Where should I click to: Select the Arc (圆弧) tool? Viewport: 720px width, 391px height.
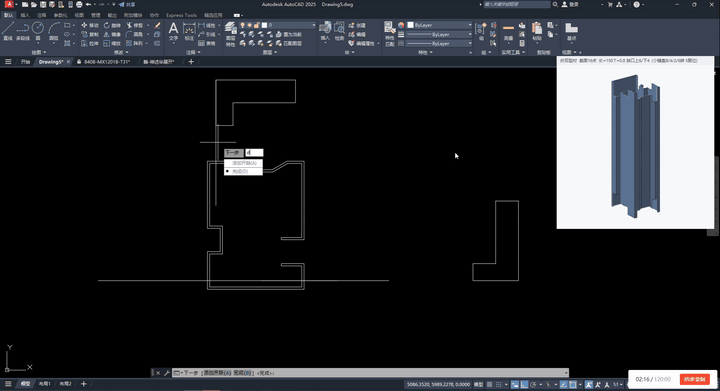point(54,31)
